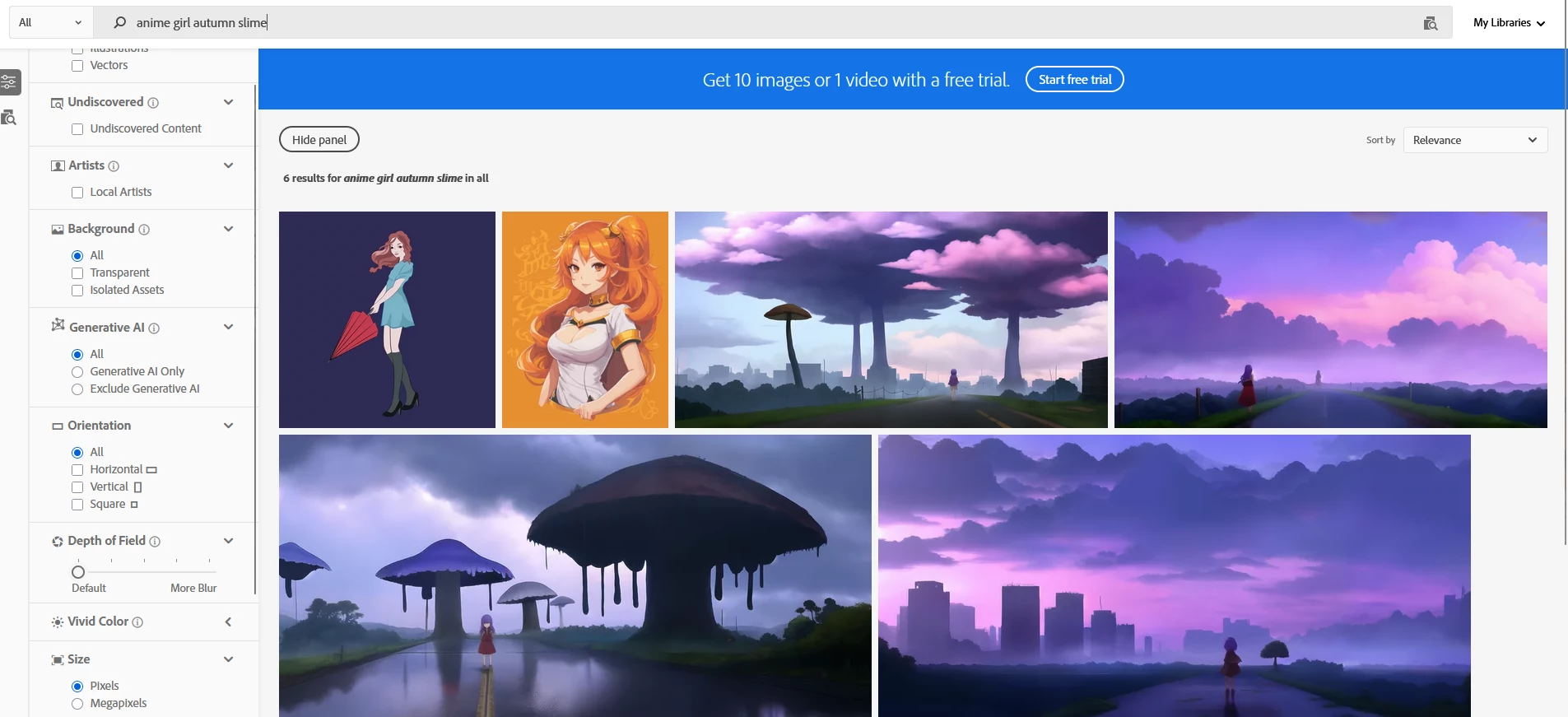This screenshot has height=717, width=1568.
Task: Check Undiscovered Content option
Action: click(77, 129)
